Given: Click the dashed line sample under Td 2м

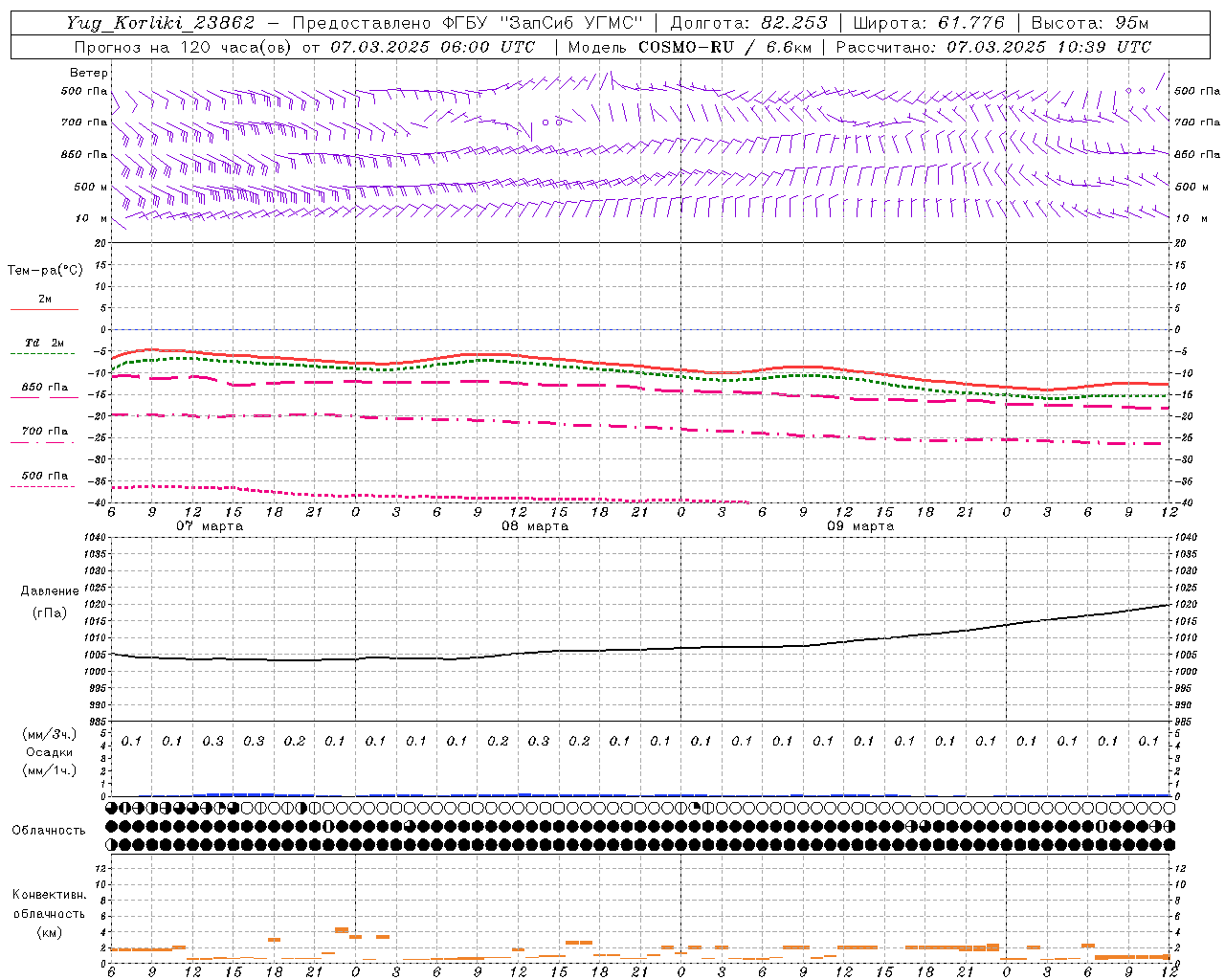Looking at the screenshot, I should (x=44, y=354).
